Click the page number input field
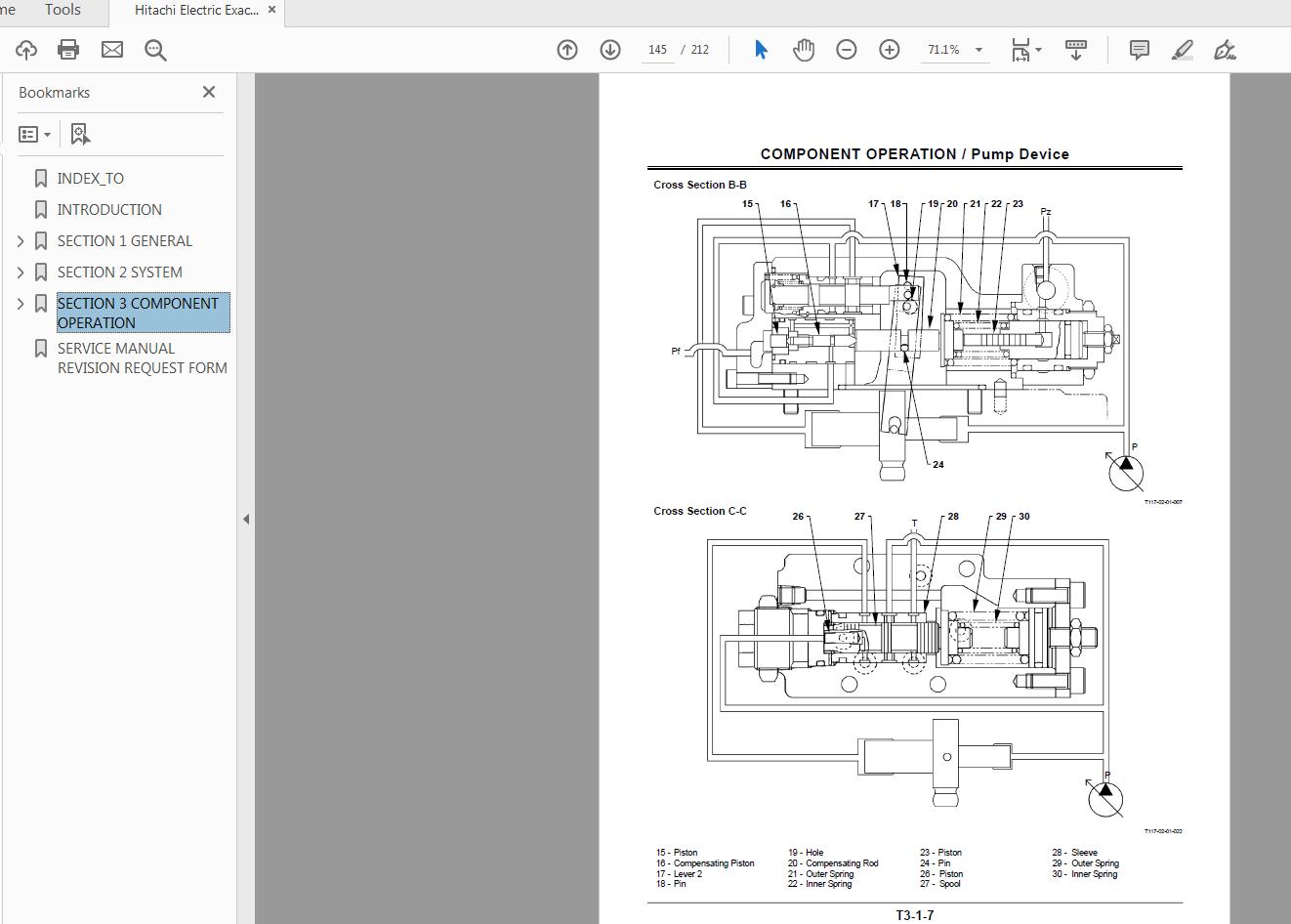 (x=657, y=50)
